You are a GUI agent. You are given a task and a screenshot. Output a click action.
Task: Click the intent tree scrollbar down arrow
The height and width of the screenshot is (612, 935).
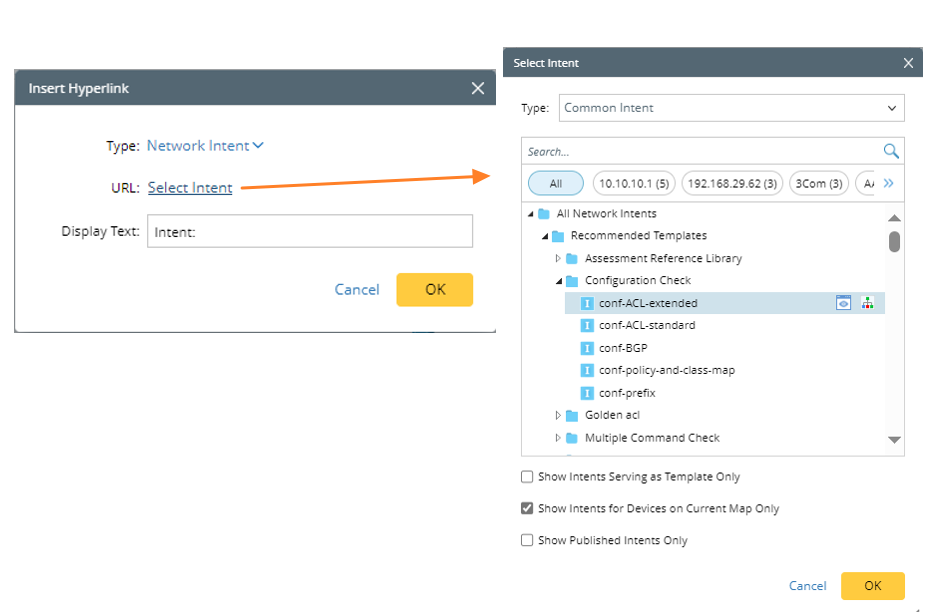894,440
